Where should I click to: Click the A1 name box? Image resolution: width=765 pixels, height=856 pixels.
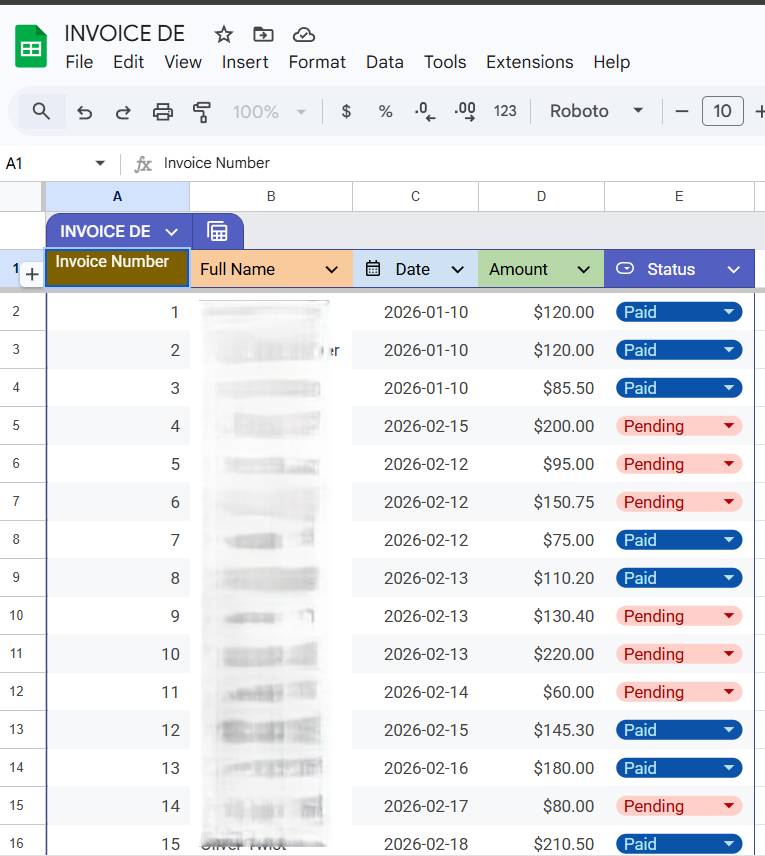pos(55,163)
